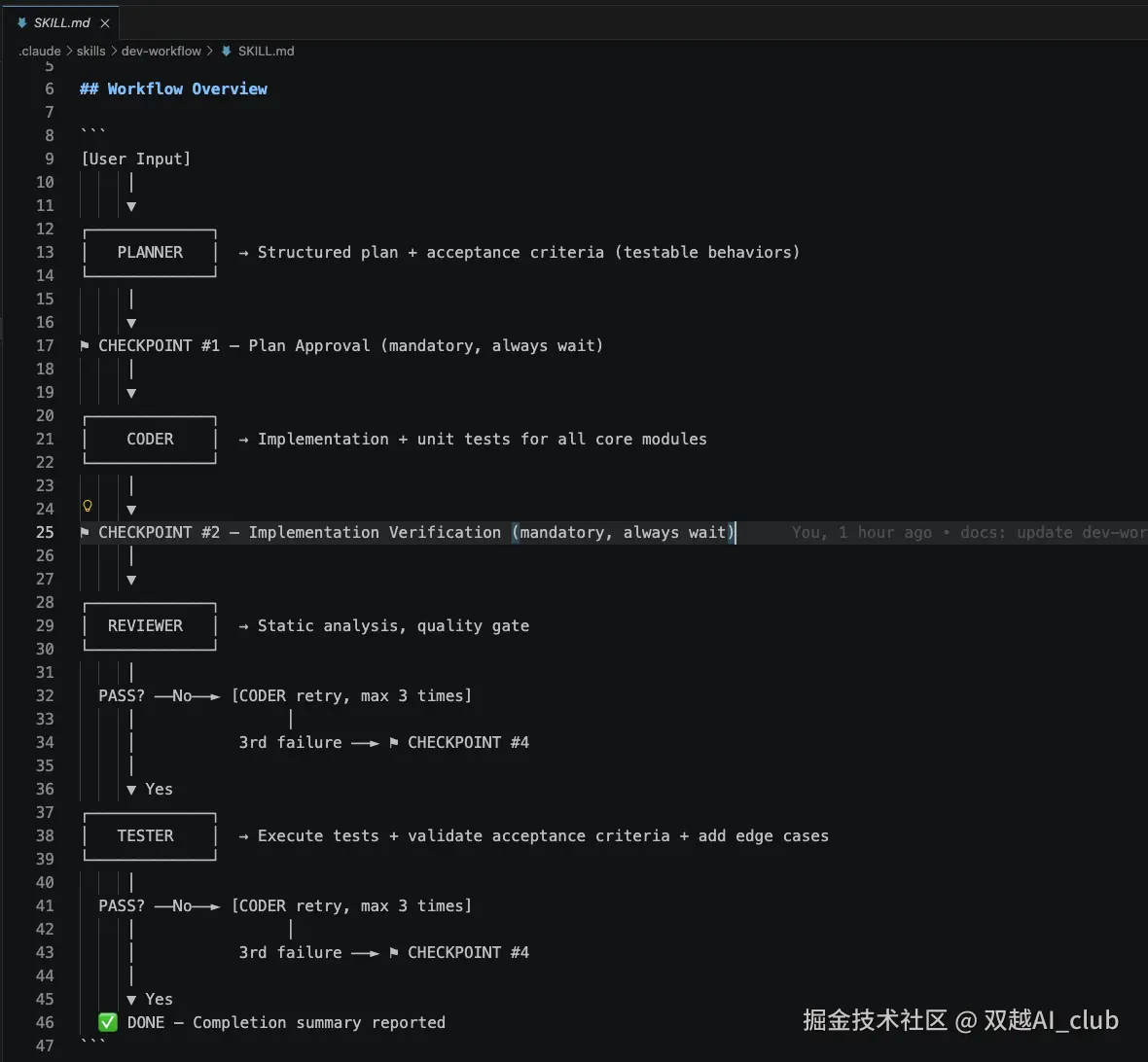
Task: Click the CODER box label
Action: coord(150,439)
